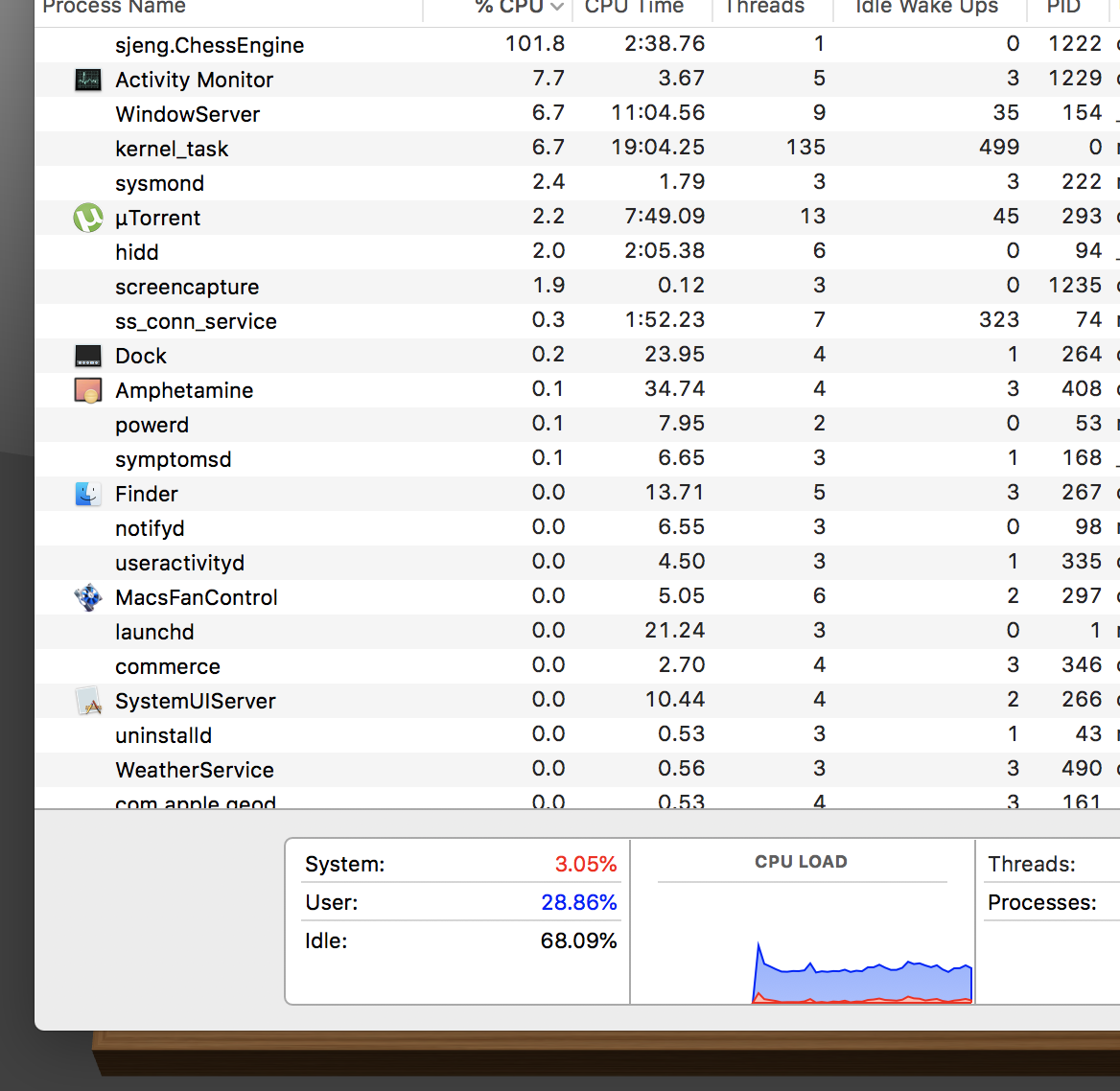
Task: Click the User: label
Action: tap(332, 902)
